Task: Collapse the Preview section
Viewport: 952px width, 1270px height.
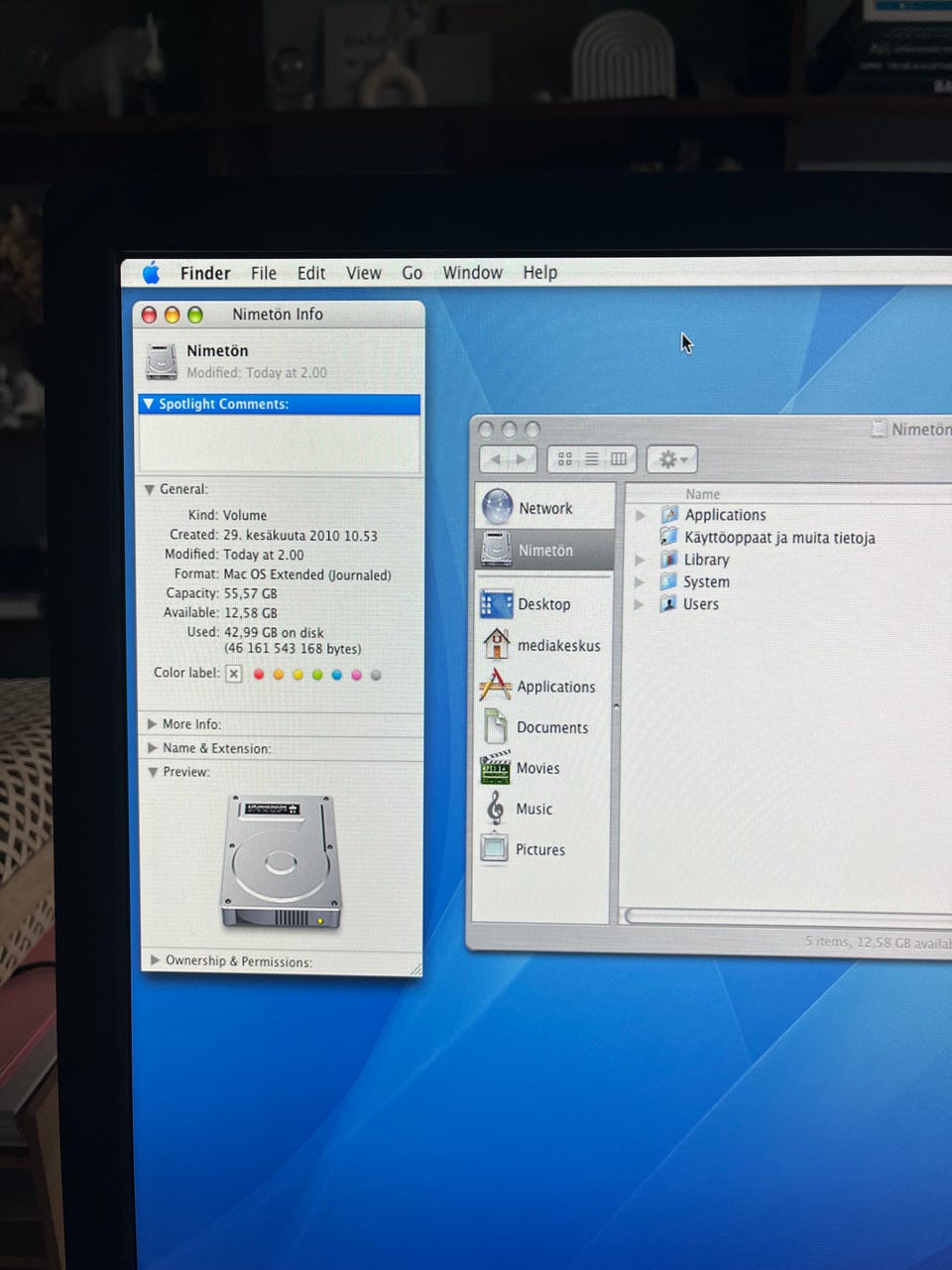Action: tap(153, 772)
